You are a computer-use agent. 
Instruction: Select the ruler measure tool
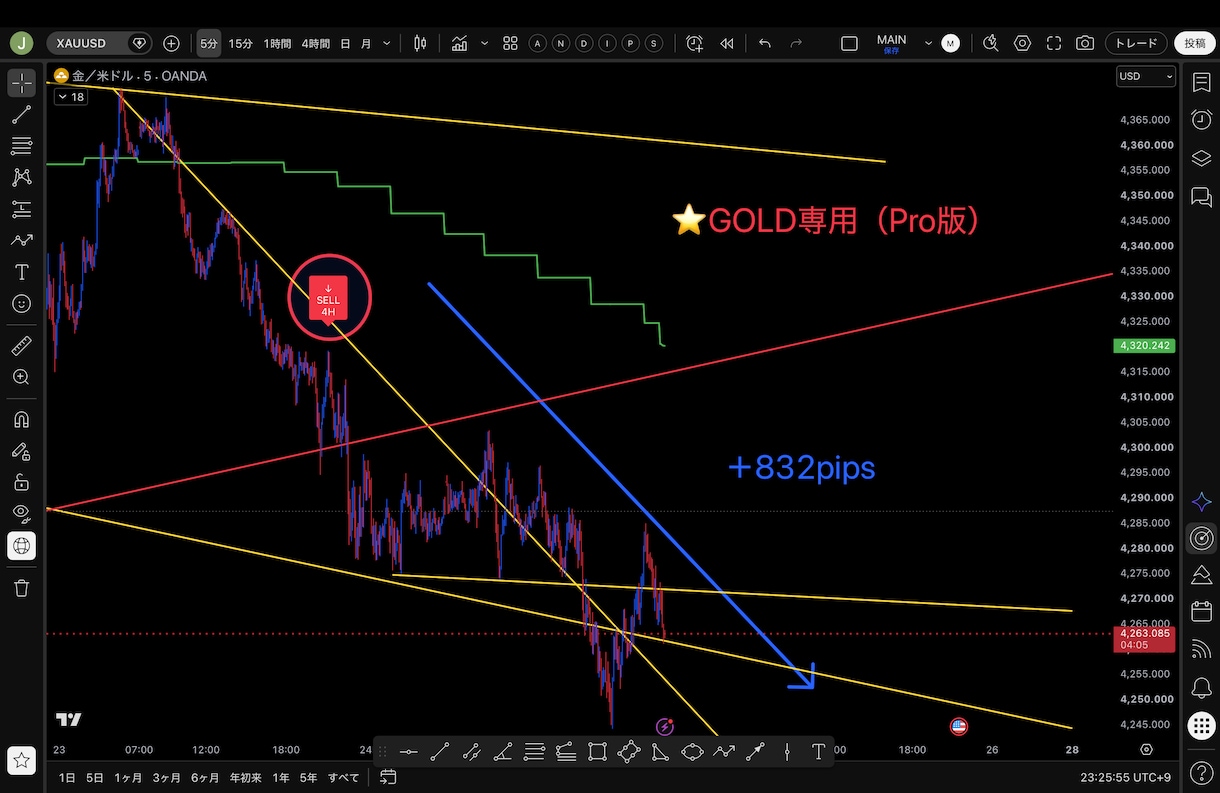[x=21, y=346]
